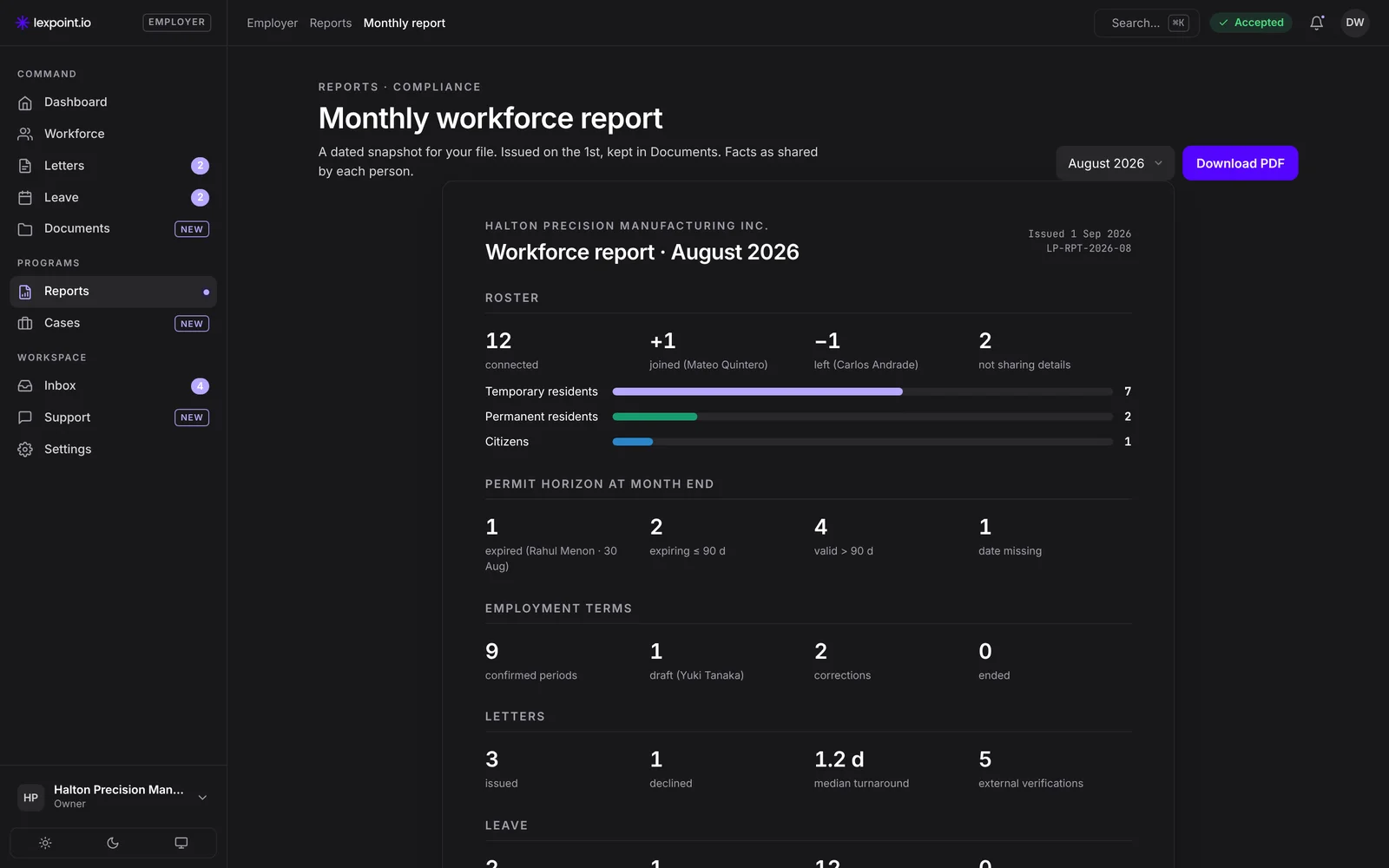Click the lexpoint.io logo icon
1389x868 pixels.
coord(23,23)
